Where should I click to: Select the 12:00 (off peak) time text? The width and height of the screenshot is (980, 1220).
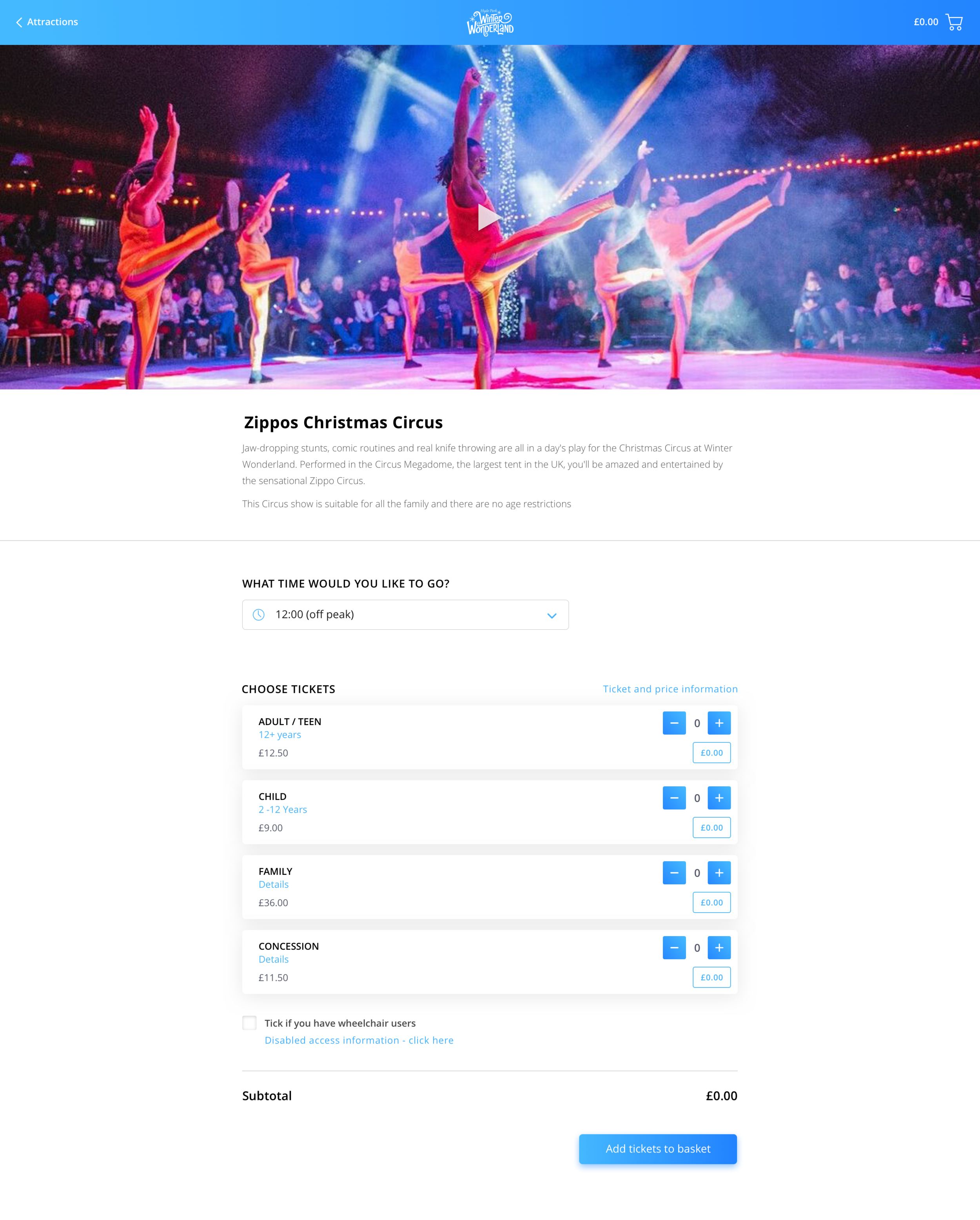point(314,615)
